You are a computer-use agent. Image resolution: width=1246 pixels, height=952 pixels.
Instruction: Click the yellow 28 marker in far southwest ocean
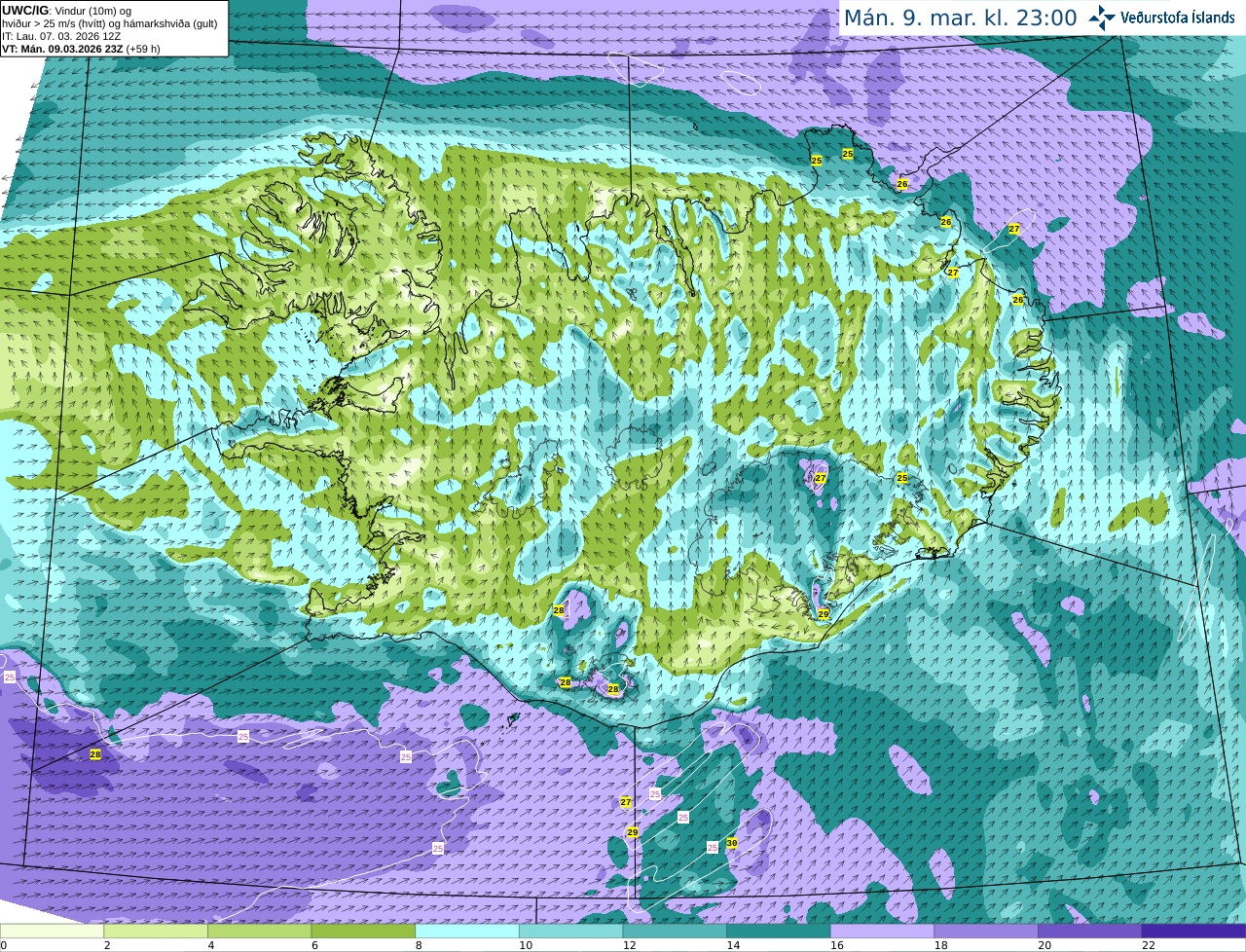tap(95, 754)
